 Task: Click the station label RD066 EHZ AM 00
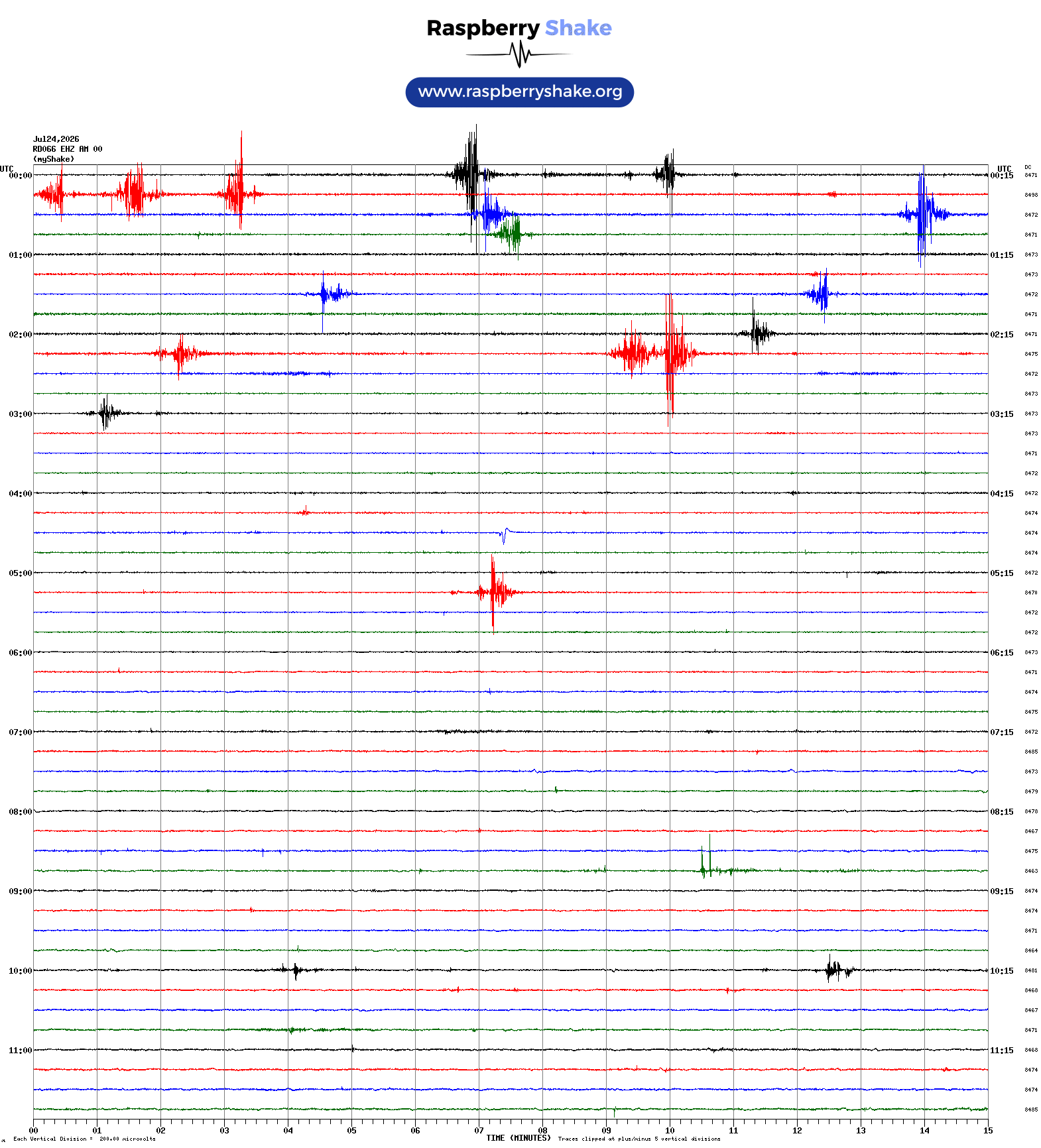(x=68, y=149)
